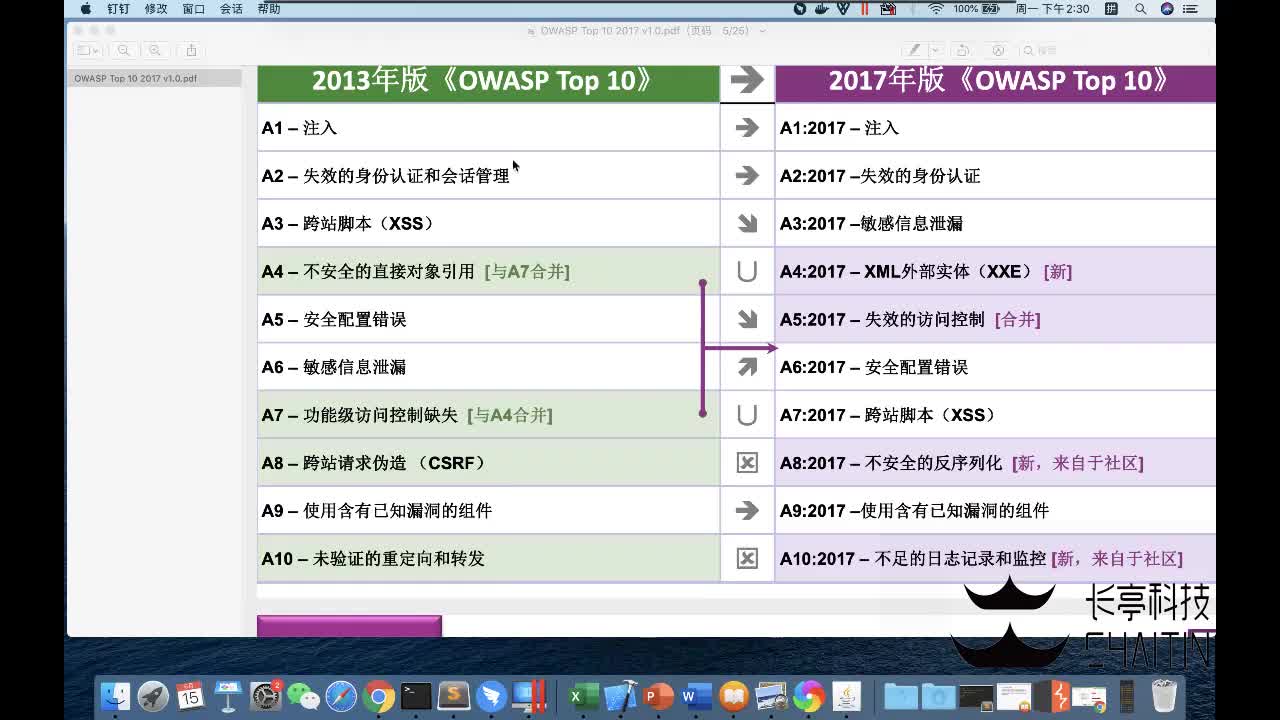The width and height of the screenshot is (1280, 720).
Task: Select OWASP Top 10 2017 v1.0.pdf in sidebar
Action: pyautogui.click(x=154, y=78)
